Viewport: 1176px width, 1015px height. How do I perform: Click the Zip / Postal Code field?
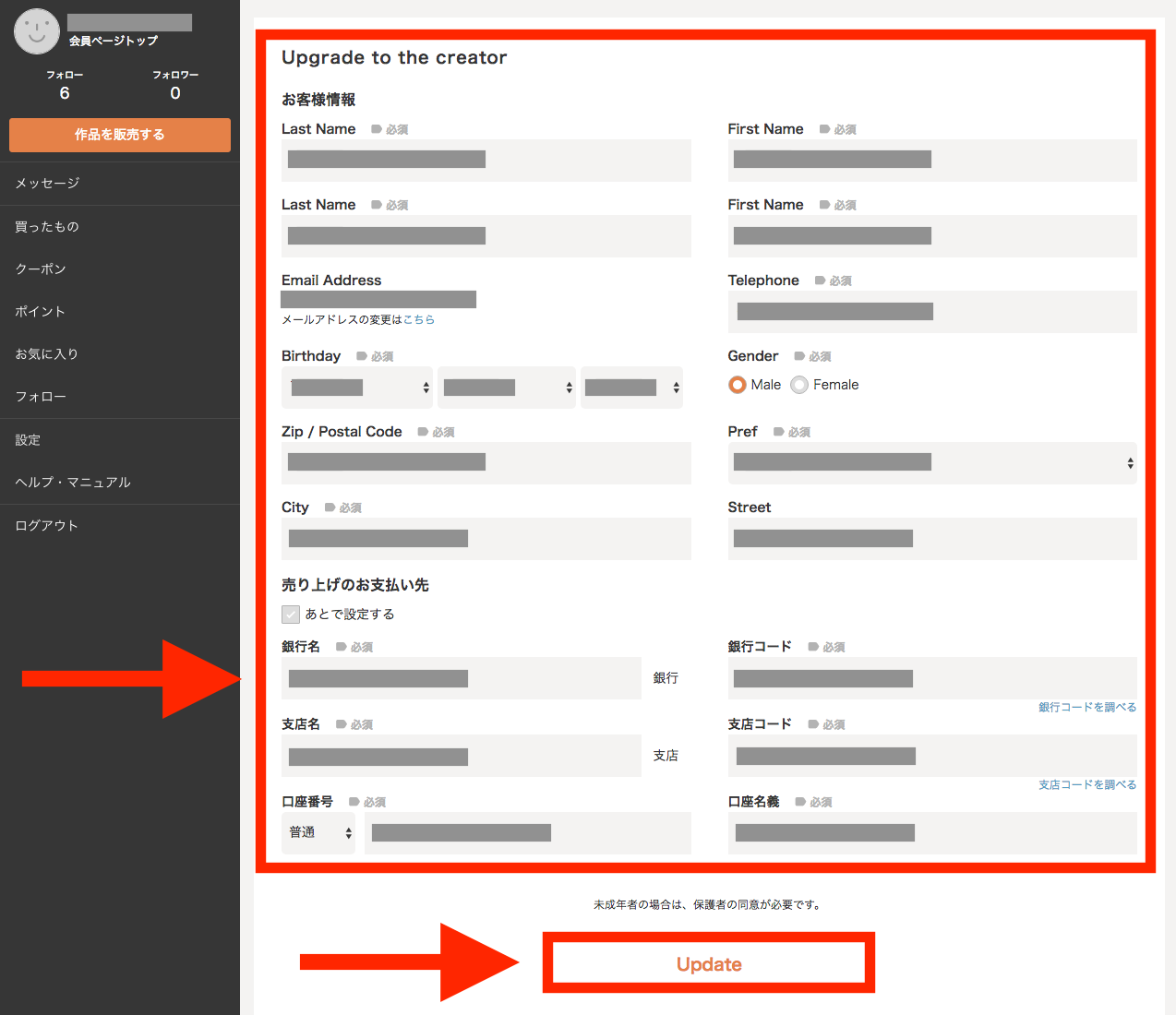[x=486, y=463]
